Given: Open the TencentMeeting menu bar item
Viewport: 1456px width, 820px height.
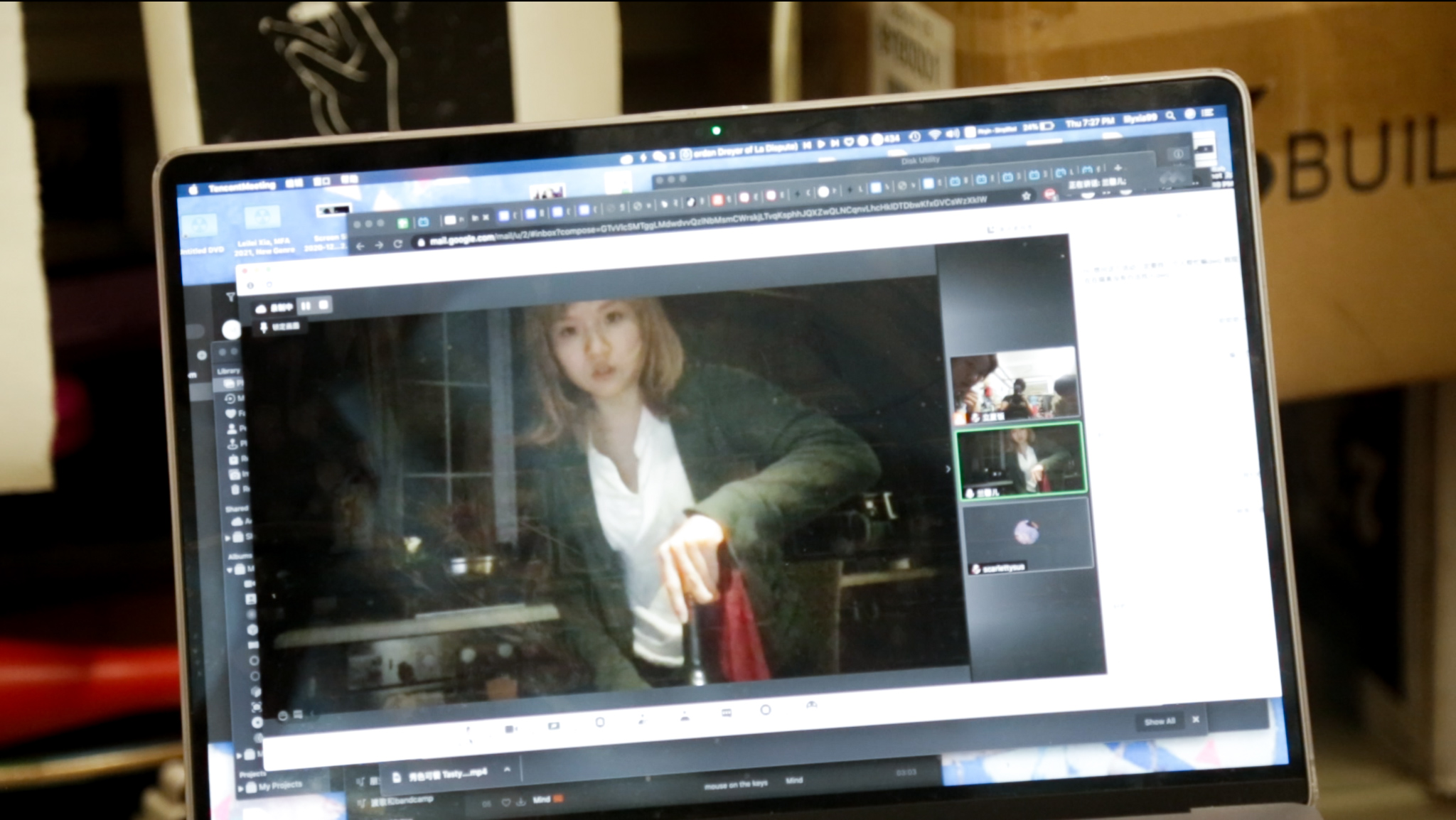Looking at the screenshot, I should pyautogui.click(x=242, y=186).
